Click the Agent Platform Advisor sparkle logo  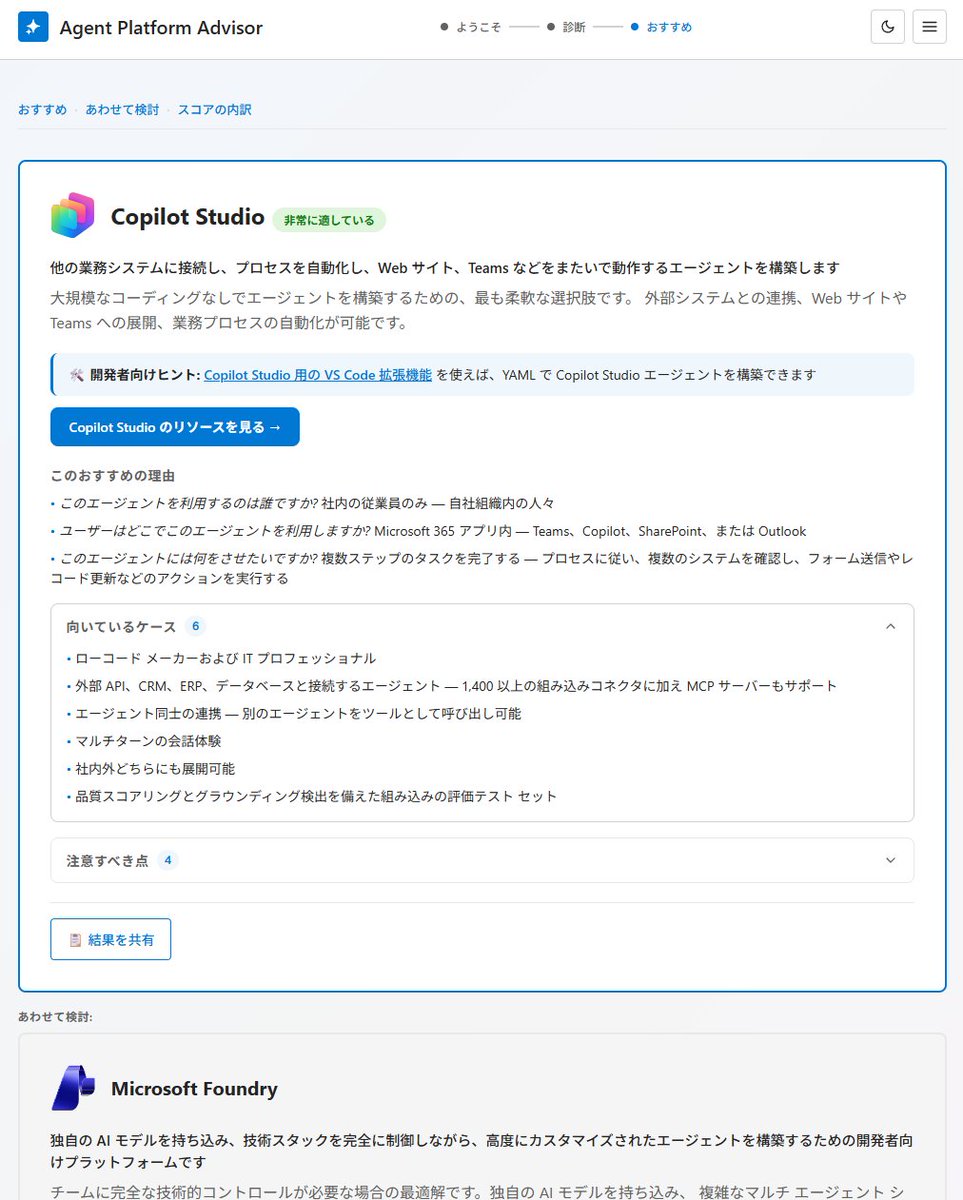coord(33,26)
